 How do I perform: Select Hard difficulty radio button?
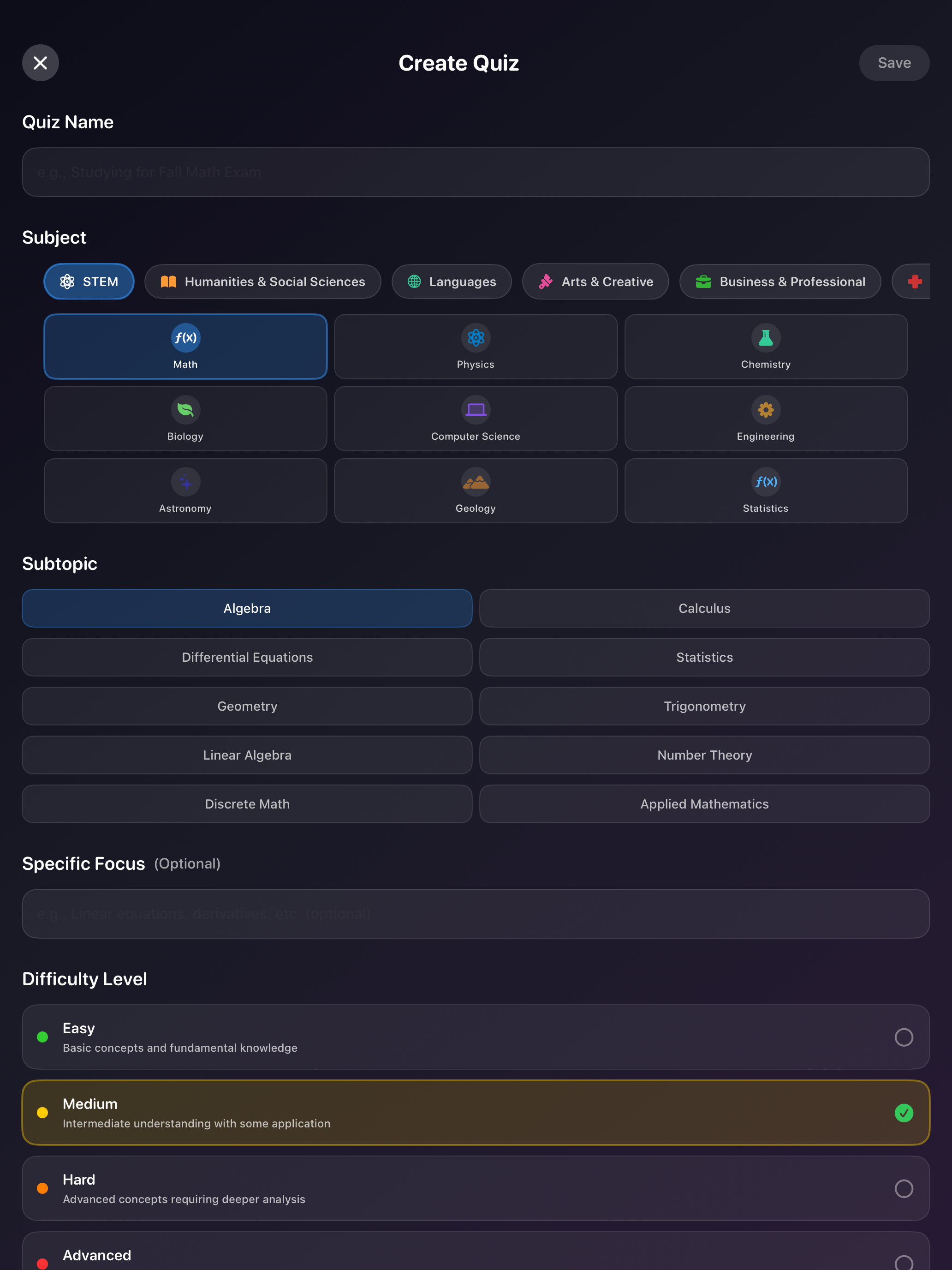pyautogui.click(x=903, y=1188)
